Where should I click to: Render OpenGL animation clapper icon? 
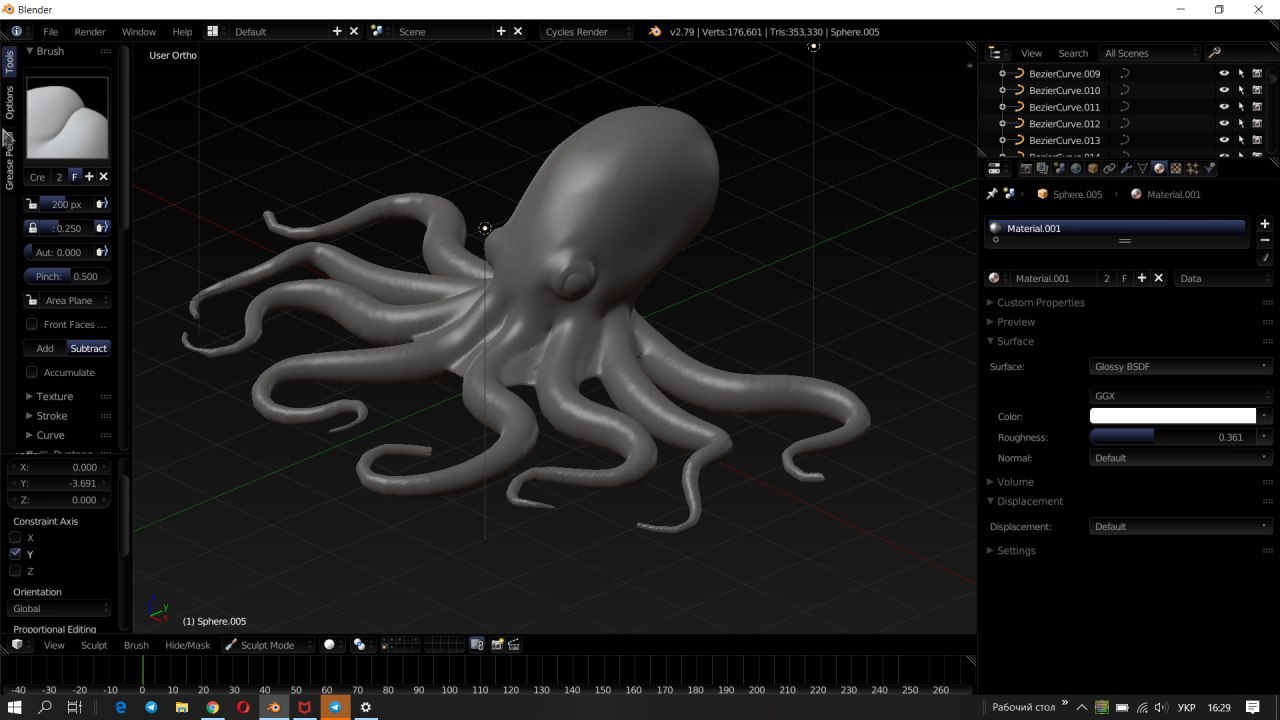click(x=514, y=645)
